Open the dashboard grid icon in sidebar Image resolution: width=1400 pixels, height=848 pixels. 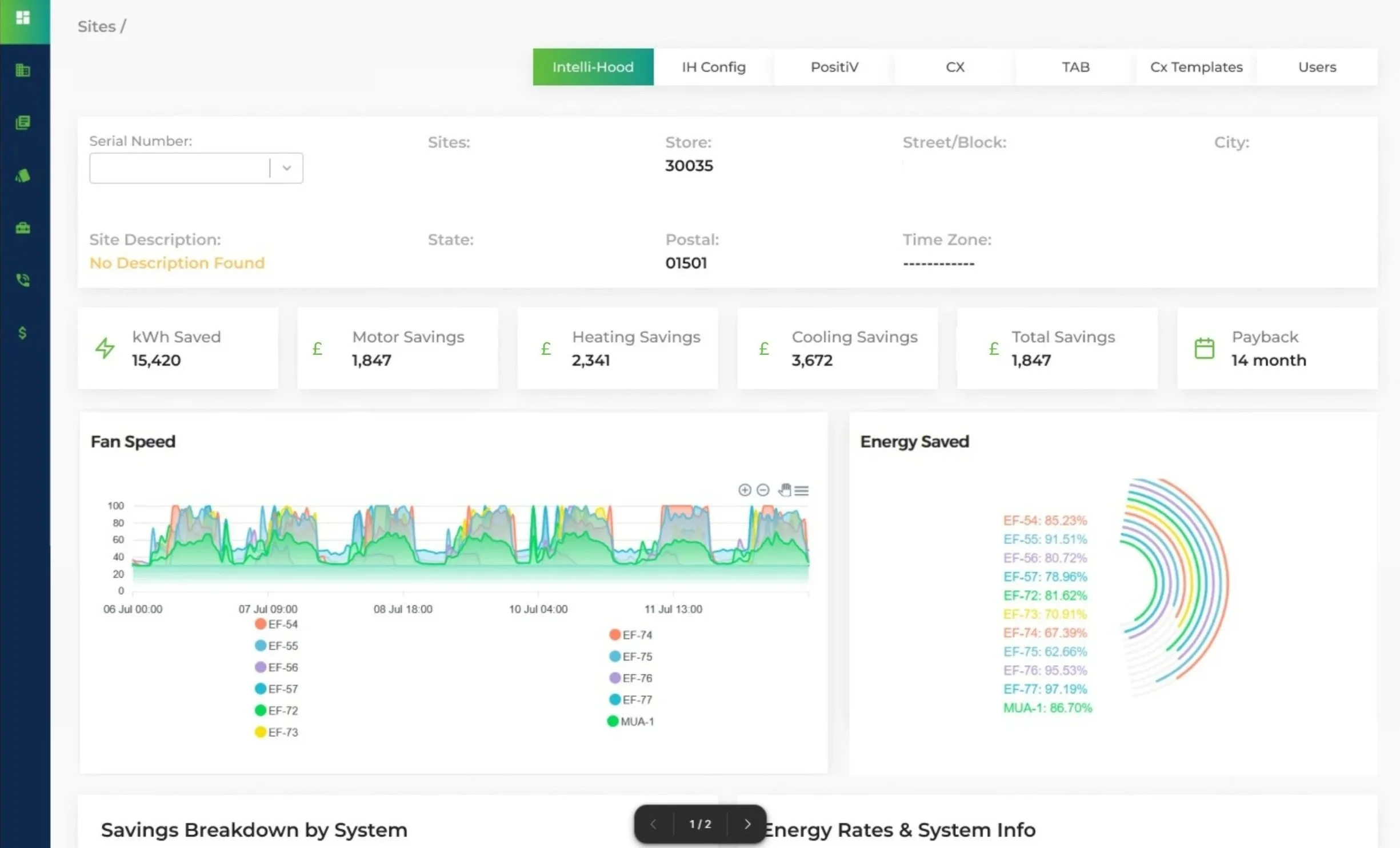pos(23,18)
